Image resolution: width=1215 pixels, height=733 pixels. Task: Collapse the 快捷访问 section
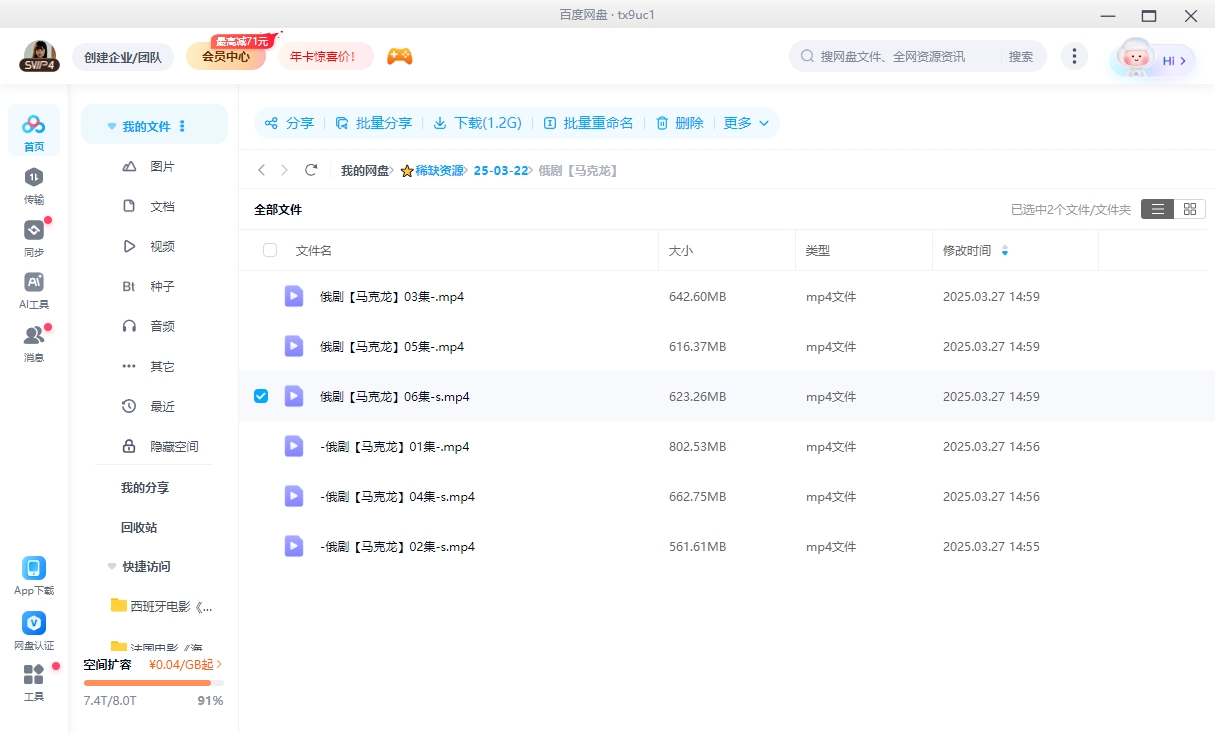[x=111, y=566]
